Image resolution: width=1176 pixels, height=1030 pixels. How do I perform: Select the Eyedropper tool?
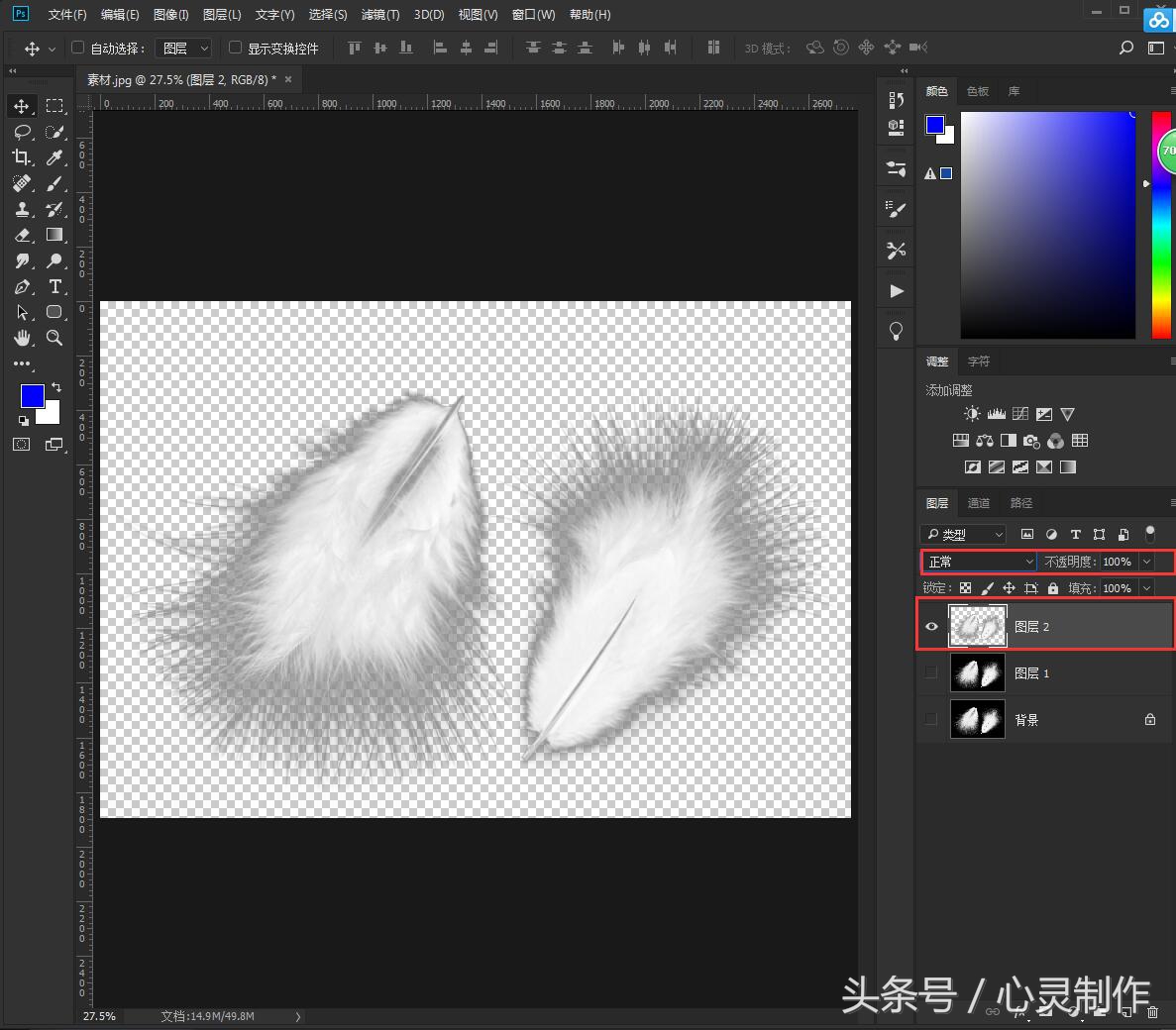tap(54, 157)
